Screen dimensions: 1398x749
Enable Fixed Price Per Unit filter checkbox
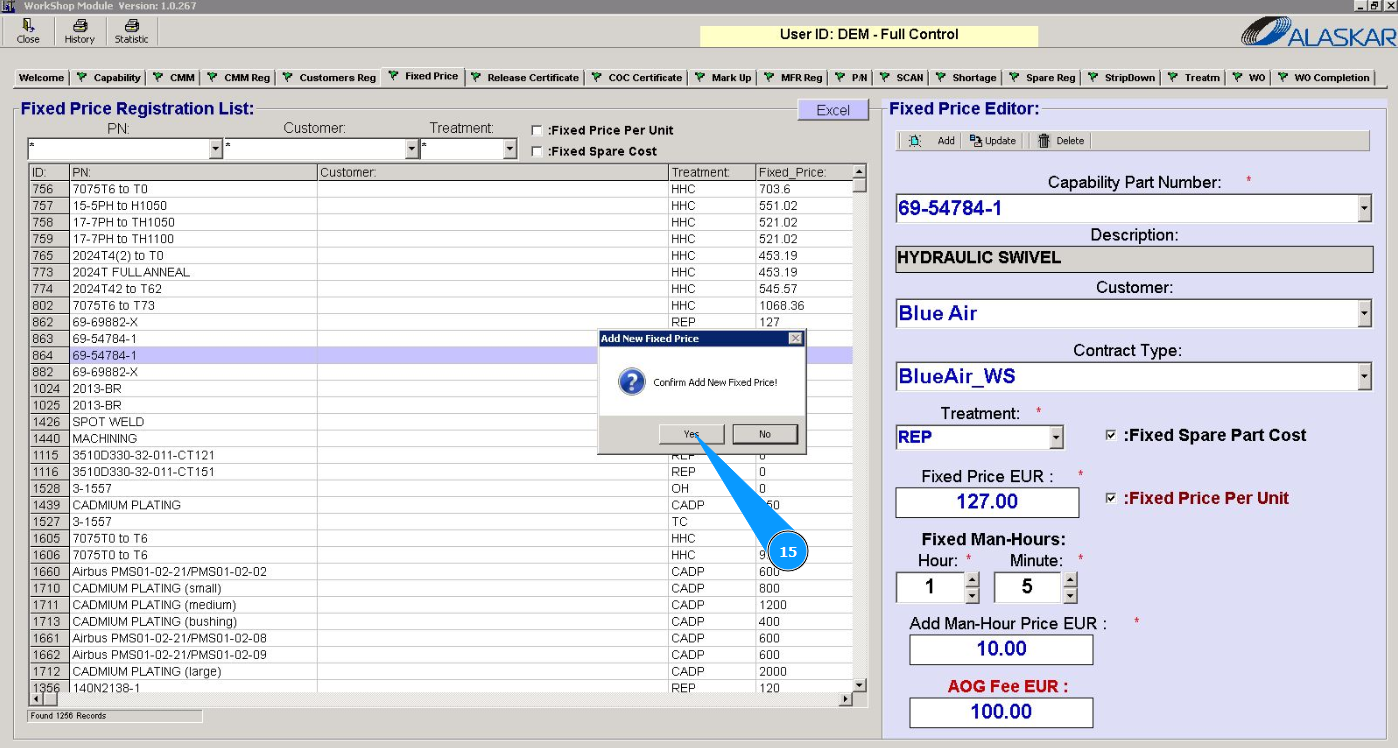pyautogui.click(x=537, y=131)
